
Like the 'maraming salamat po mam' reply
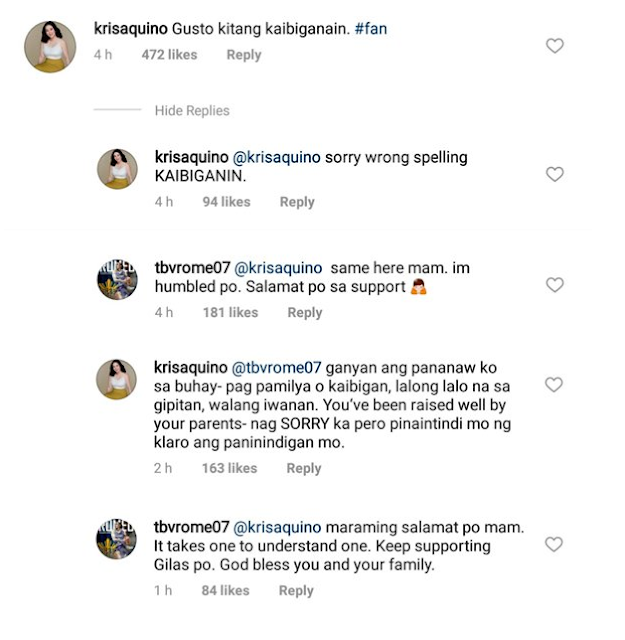[554, 544]
